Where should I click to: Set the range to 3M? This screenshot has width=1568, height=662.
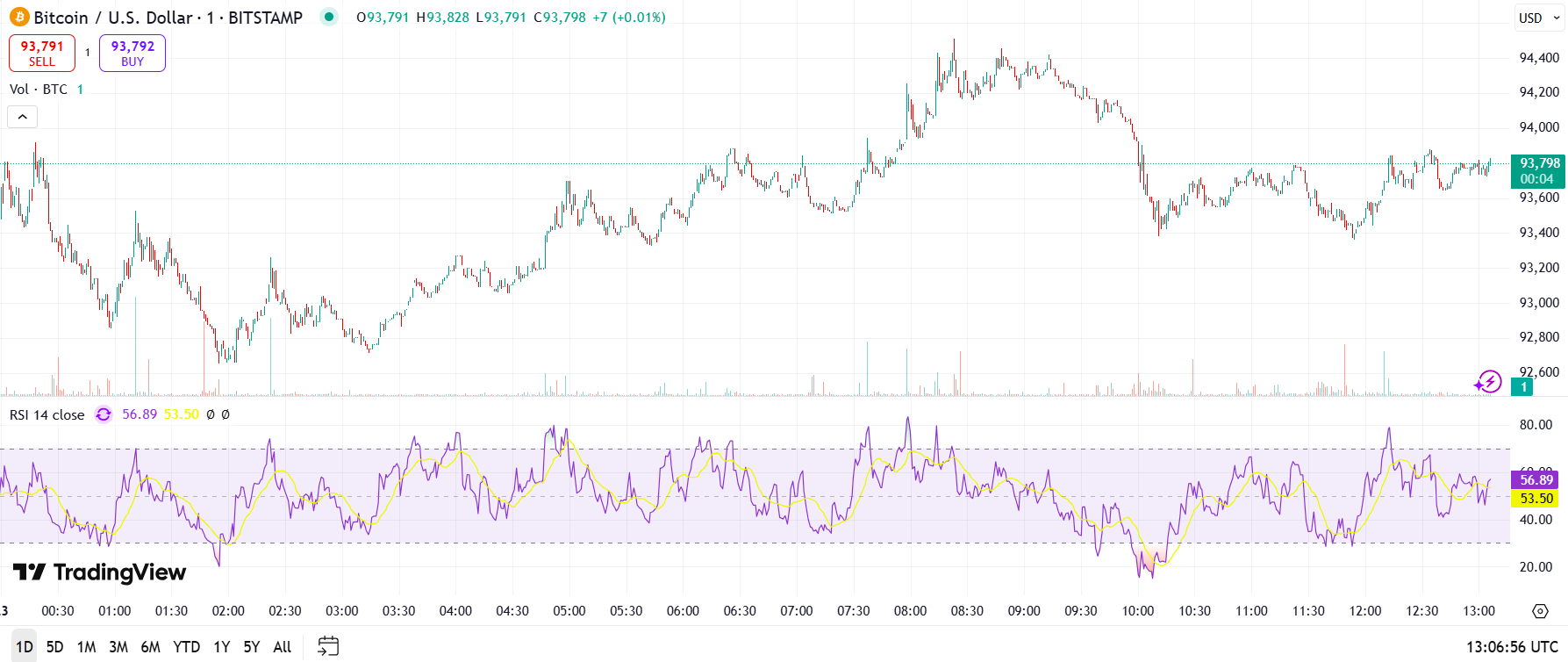(x=118, y=647)
